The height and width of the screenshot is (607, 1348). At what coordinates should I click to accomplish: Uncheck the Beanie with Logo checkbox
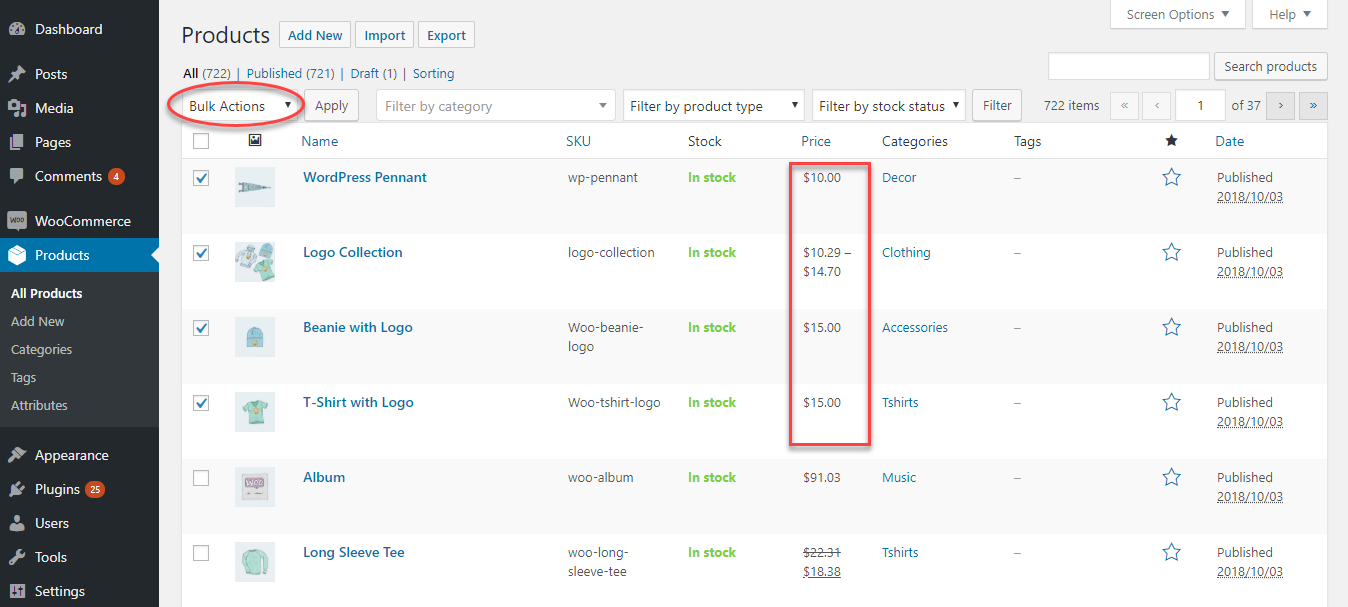201,328
